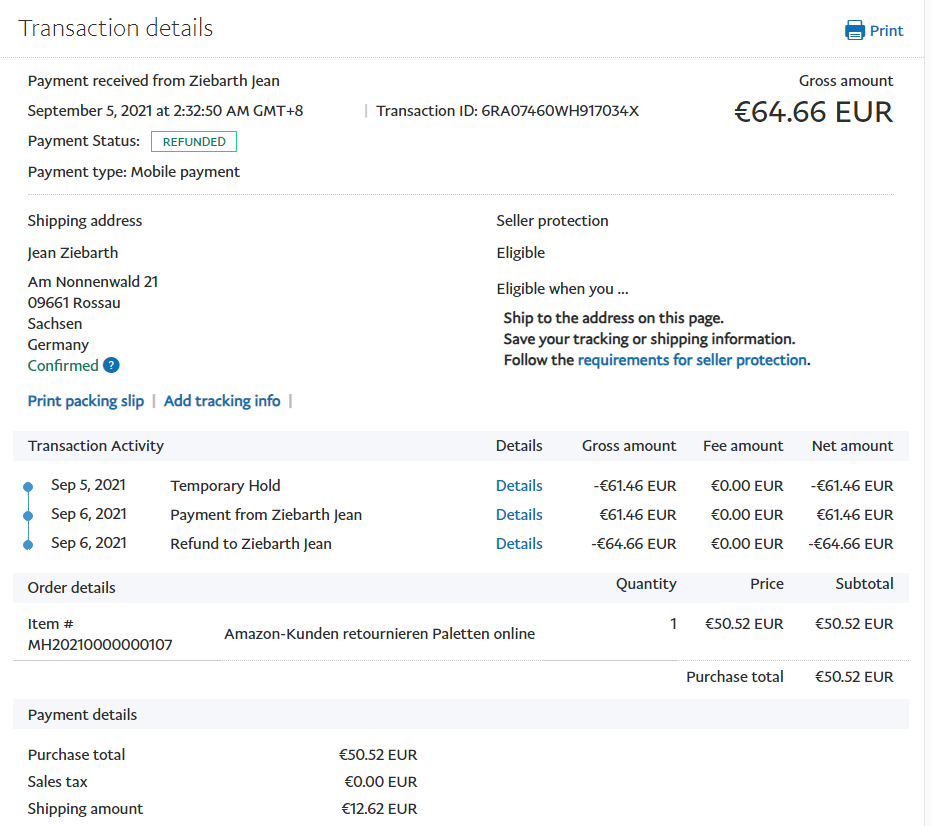Click the timeline dot for Payment from Ziebarth Jean
The height and width of the screenshot is (826, 931).
[x=28, y=516]
